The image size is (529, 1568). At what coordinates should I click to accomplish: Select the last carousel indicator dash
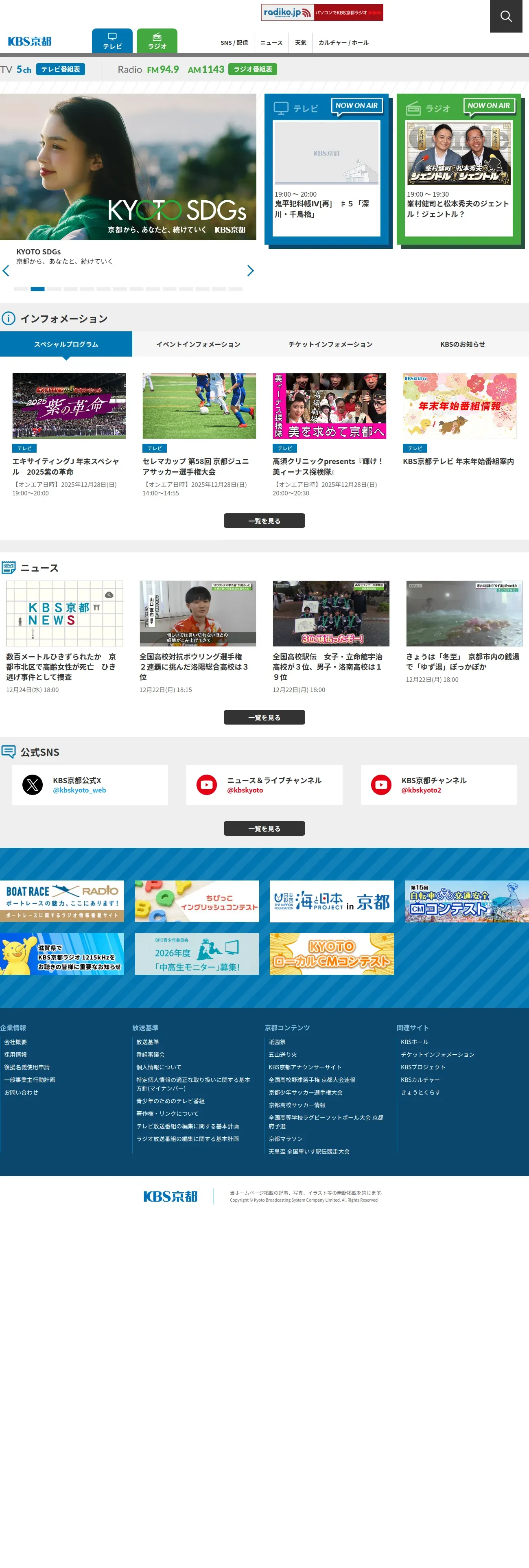click(x=236, y=289)
